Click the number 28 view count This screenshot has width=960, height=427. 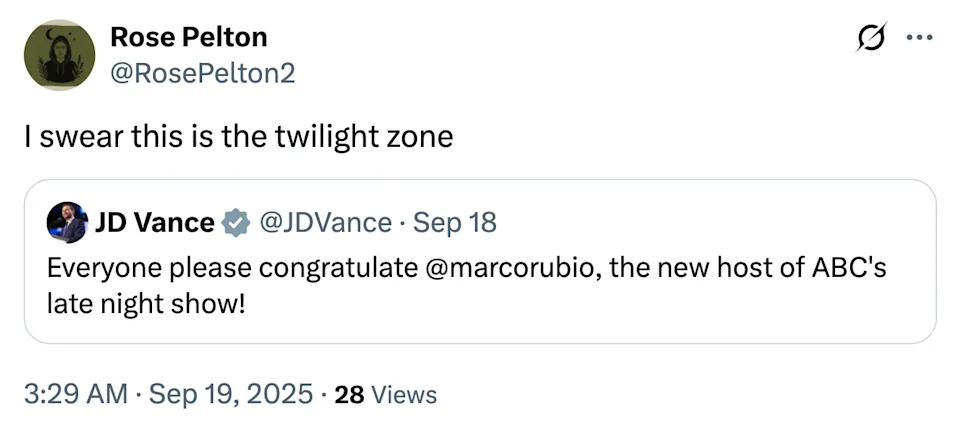pos(348,395)
